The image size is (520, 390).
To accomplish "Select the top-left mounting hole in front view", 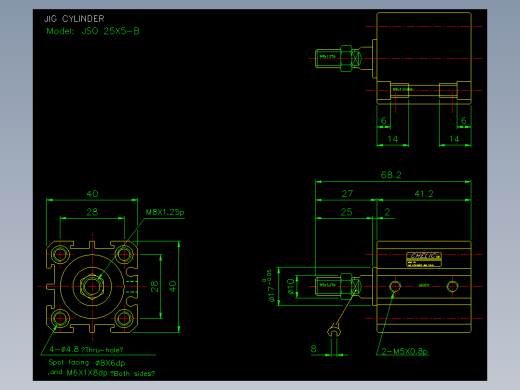I will click(x=60, y=255).
